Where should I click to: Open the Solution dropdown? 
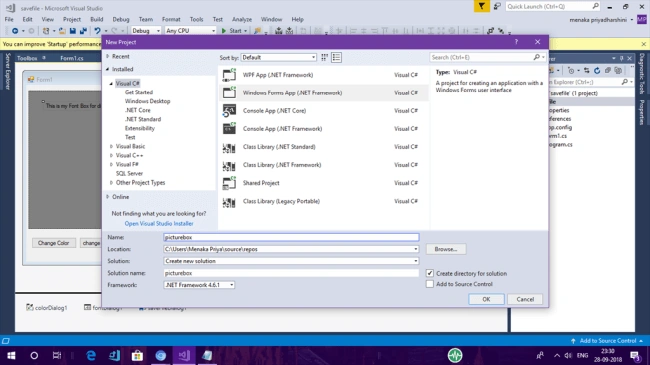[415, 261]
